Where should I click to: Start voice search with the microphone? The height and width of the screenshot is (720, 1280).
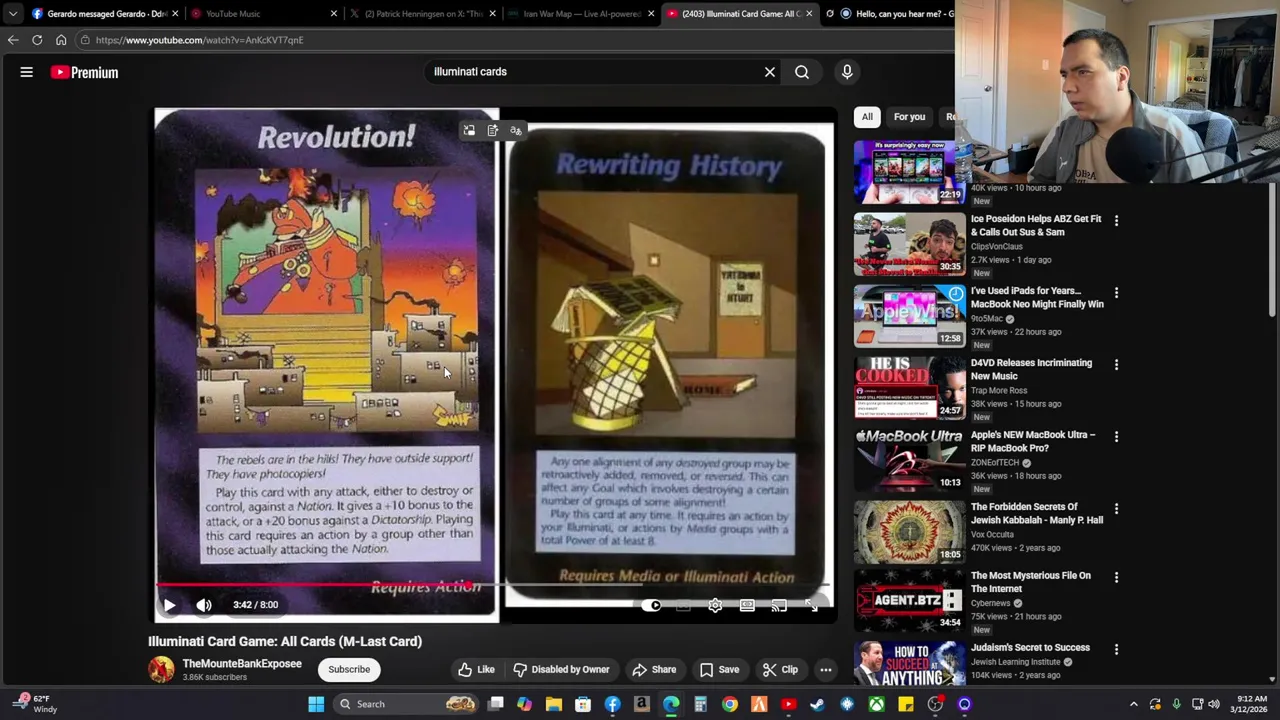[847, 72]
